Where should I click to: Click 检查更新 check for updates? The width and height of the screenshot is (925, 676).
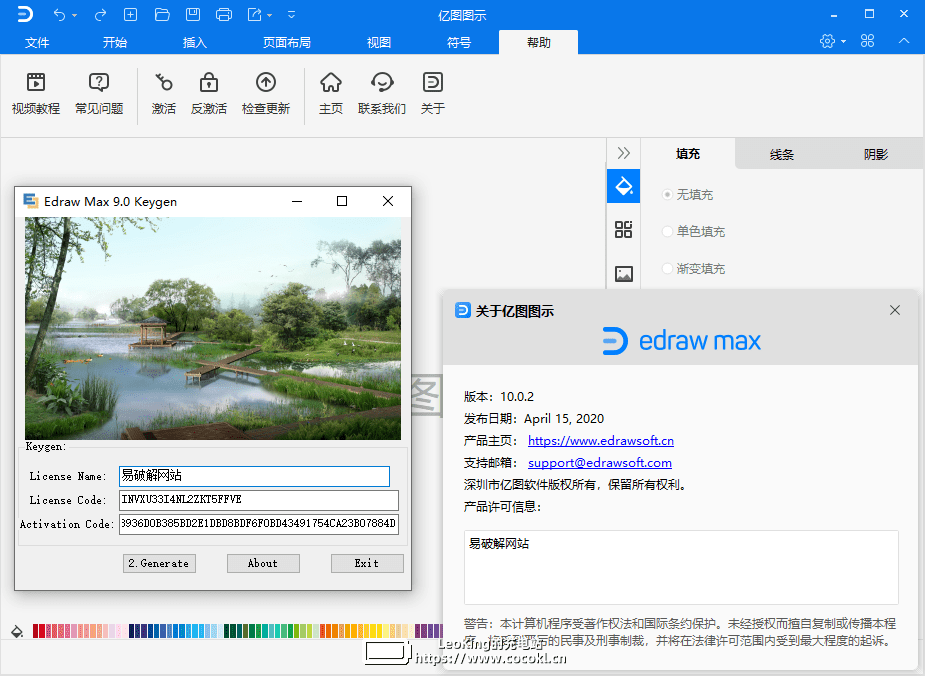[265, 93]
